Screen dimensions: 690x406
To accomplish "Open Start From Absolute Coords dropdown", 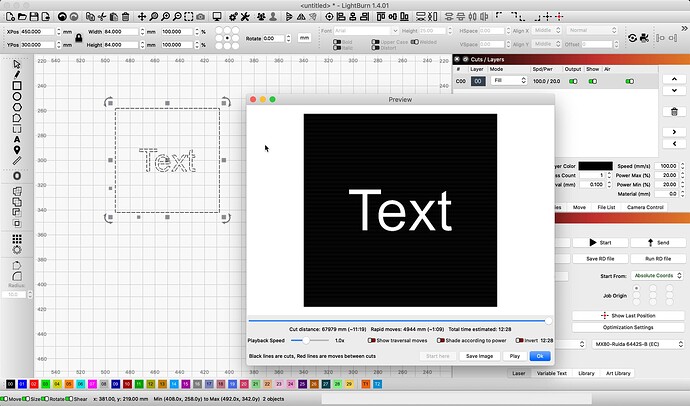I will coord(657,276).
